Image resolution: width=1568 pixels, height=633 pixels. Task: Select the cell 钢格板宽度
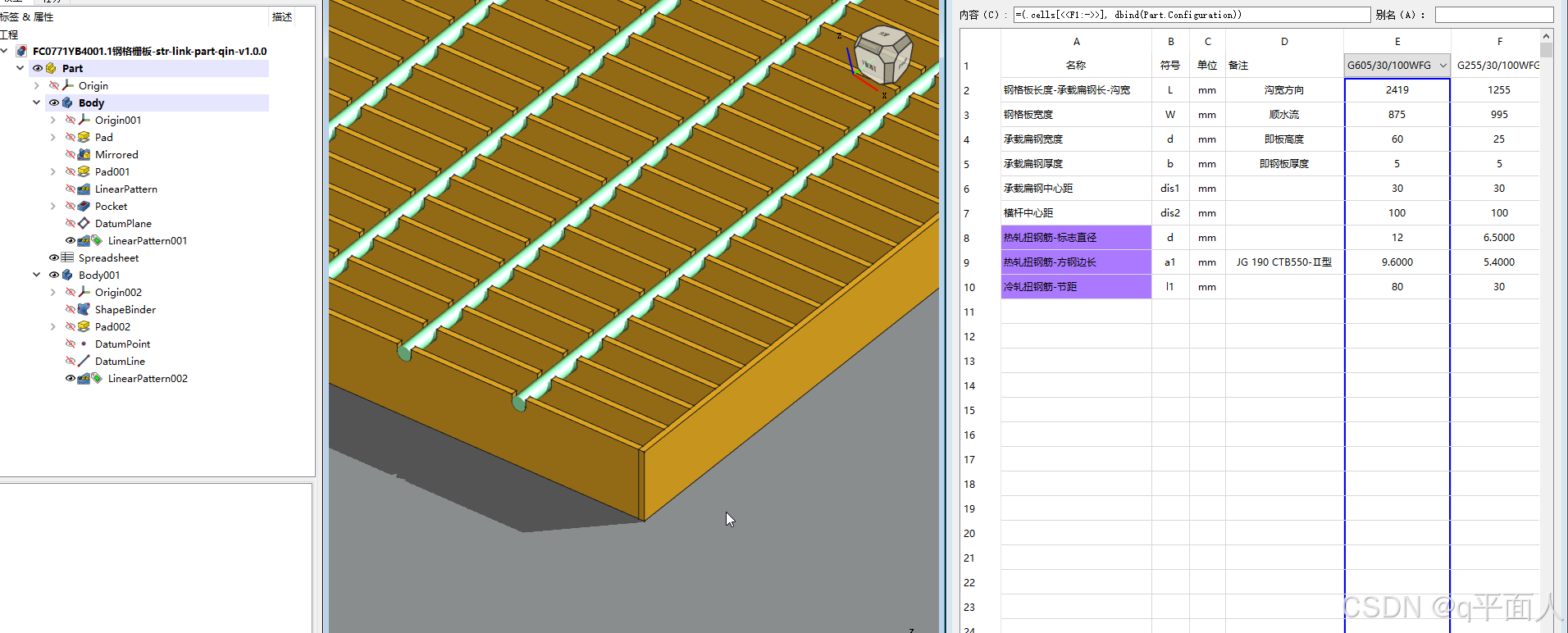click(x=1076, y=115)
